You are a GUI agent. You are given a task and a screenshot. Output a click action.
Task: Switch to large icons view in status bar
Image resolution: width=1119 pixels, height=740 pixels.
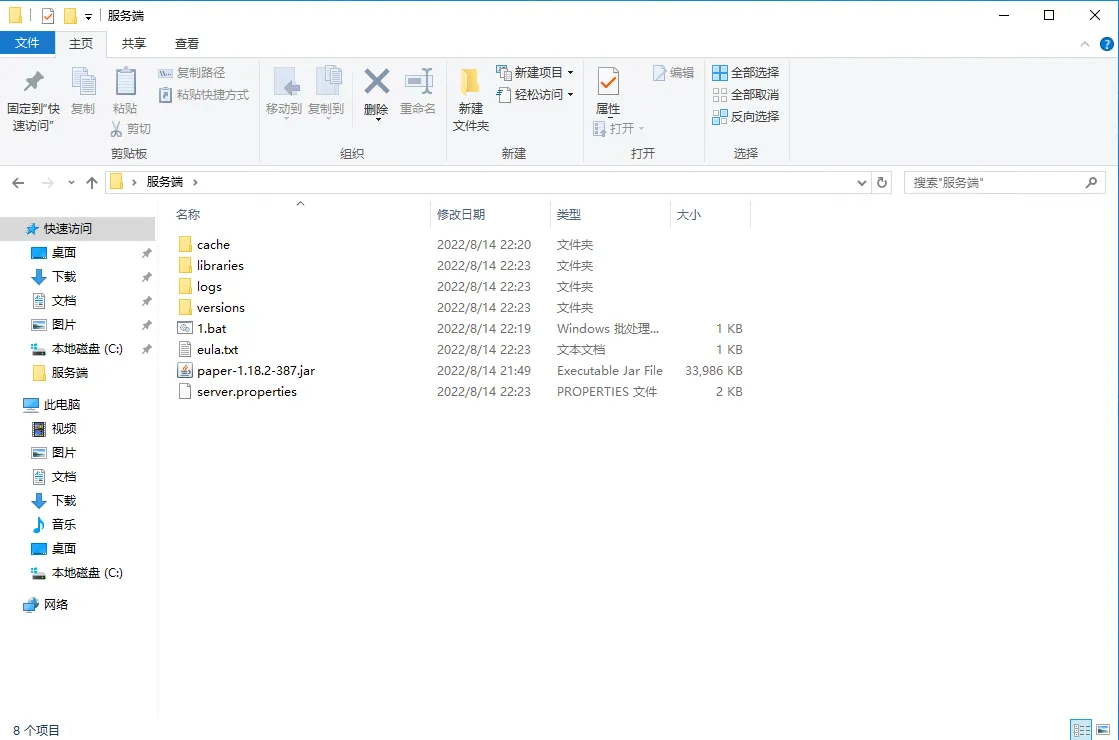[1102, 730]
